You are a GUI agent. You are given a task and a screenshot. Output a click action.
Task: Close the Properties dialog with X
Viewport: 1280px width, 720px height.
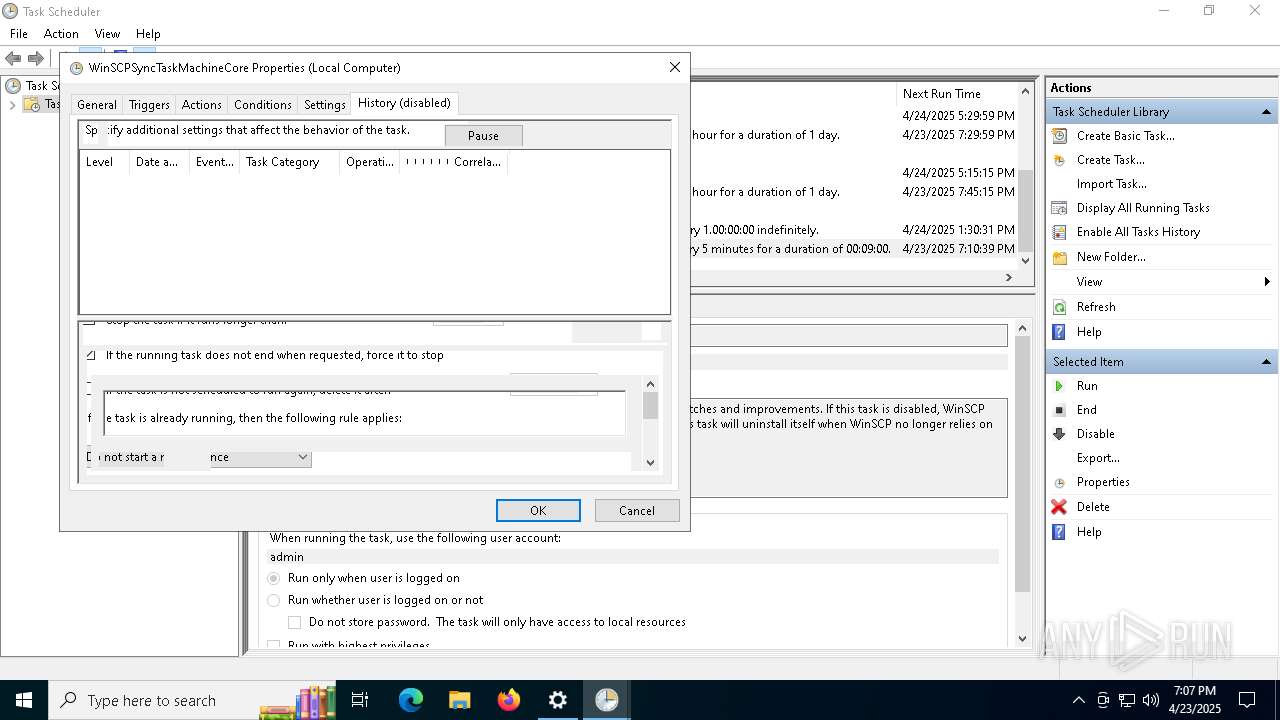(x=675, y=67)
